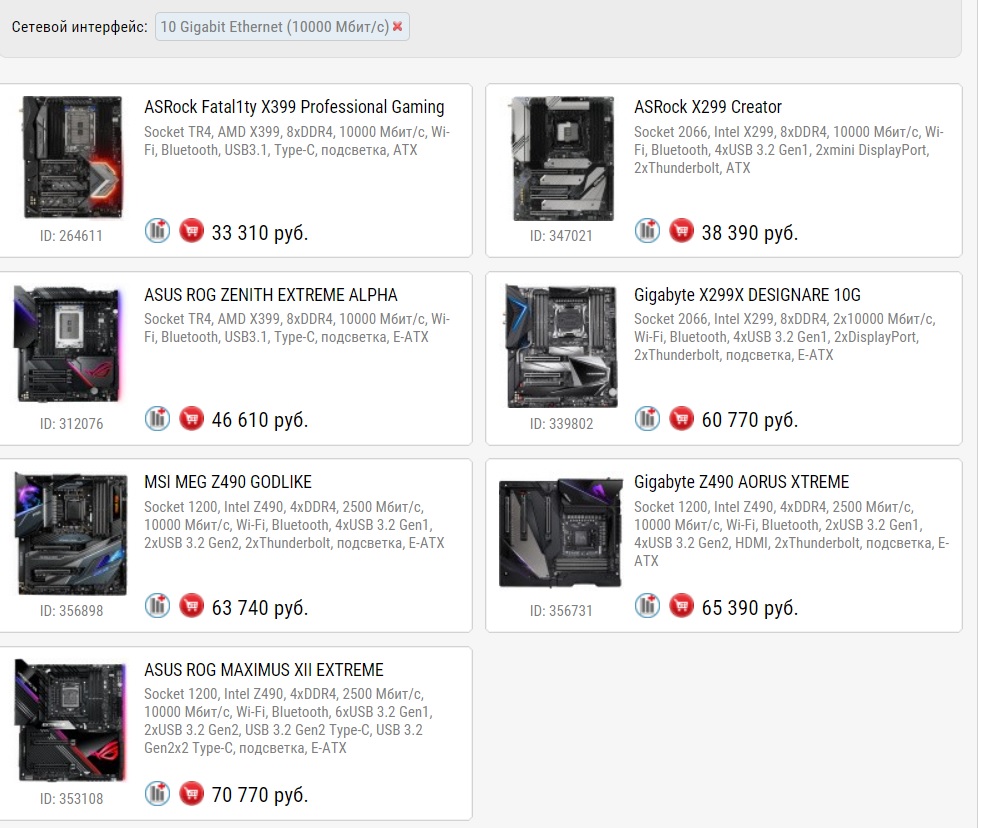Add Gigabyte Z490 AORUS XTREME to cart
Screen dimensions: 992x828
point(681,605)
